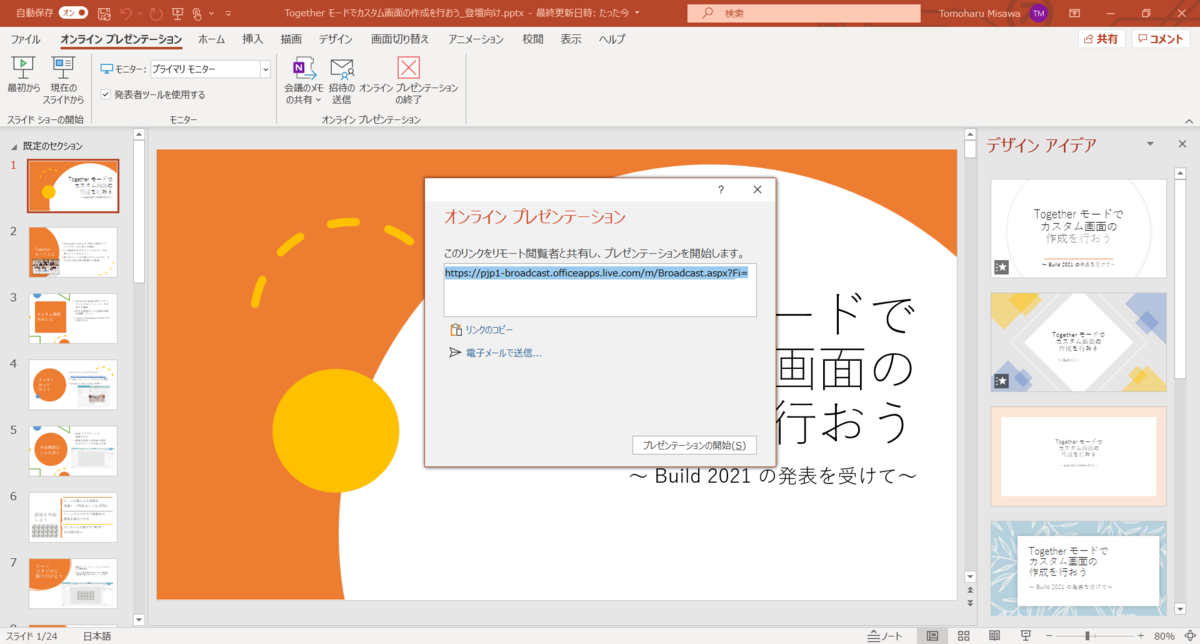This screenshot has width=1200, height=644.
Task: Toggle Use Presenter View (発表者ツール) checkbox
Action: (x=106, y=95)
